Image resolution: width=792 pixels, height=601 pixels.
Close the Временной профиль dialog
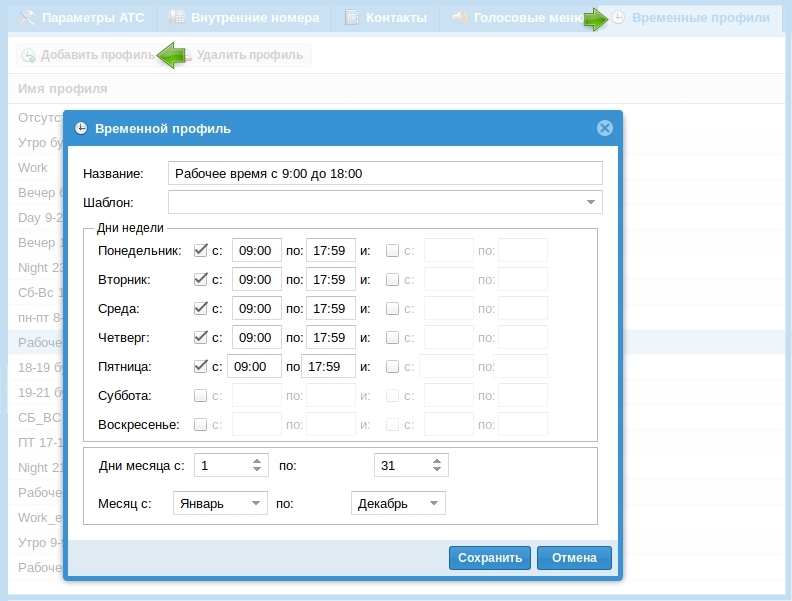[x=604, y=128]
